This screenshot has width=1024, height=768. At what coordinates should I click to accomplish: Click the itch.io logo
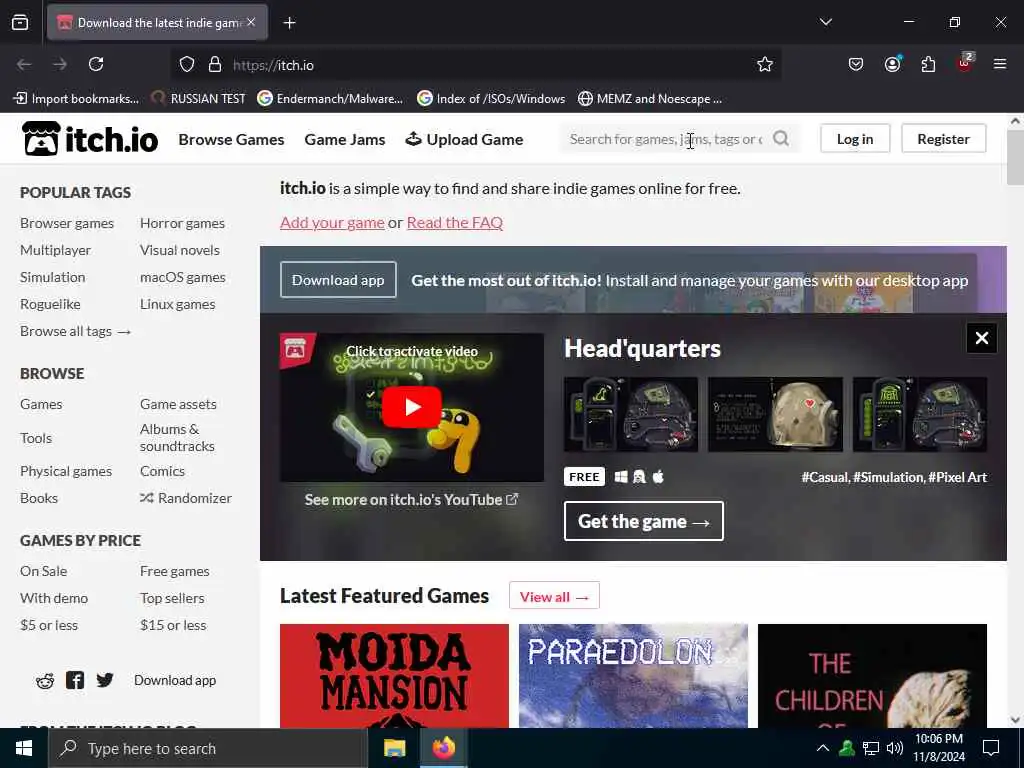(90, 139)
